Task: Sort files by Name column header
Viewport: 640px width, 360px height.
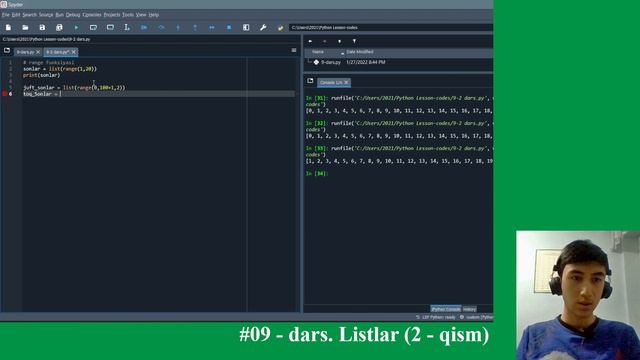Action: point(318,52)
